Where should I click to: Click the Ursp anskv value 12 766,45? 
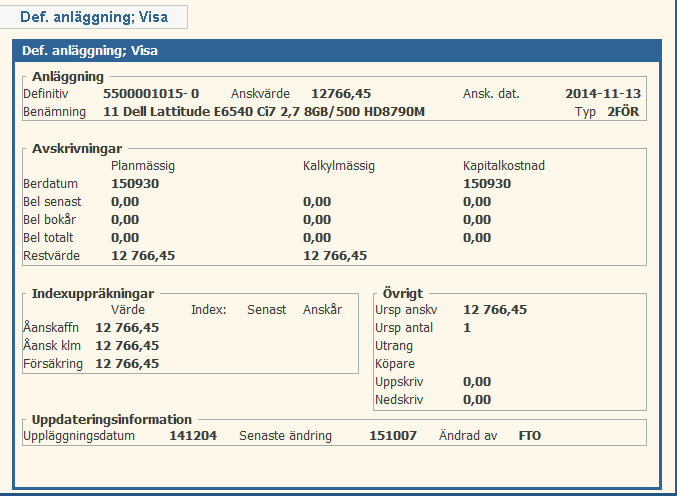(x=495, y=310)
